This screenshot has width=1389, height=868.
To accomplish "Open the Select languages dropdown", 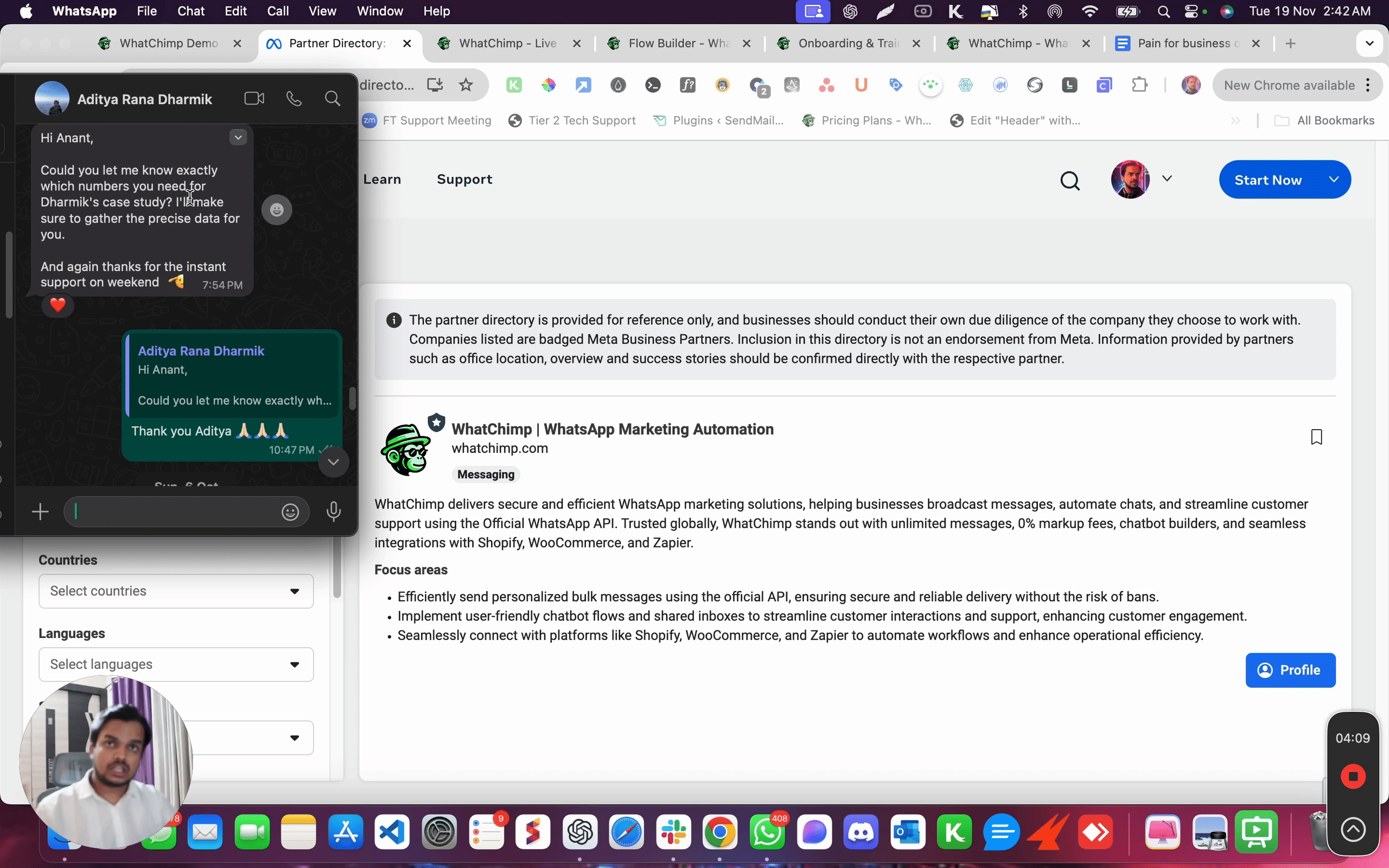I will click(x=176, y=664).
